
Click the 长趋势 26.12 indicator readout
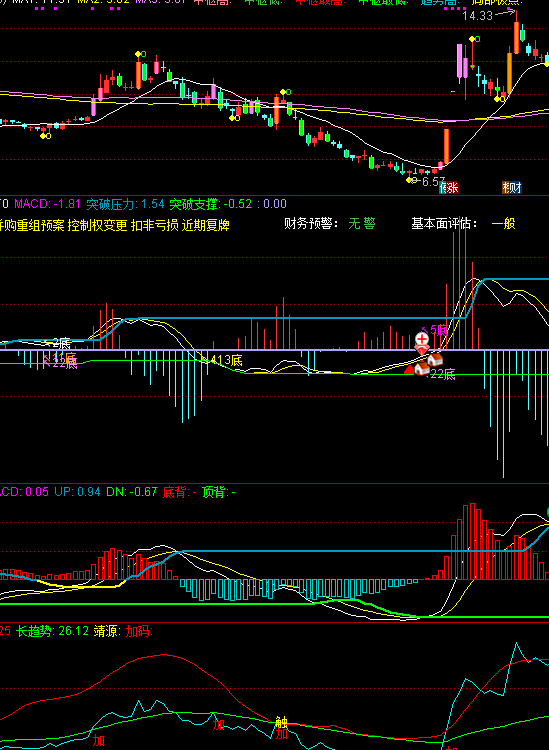(53, 631)
